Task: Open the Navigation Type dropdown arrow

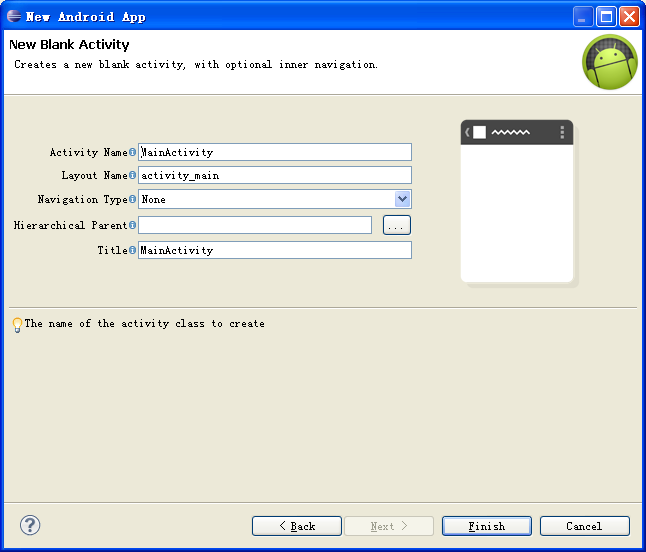Action: 403,199
